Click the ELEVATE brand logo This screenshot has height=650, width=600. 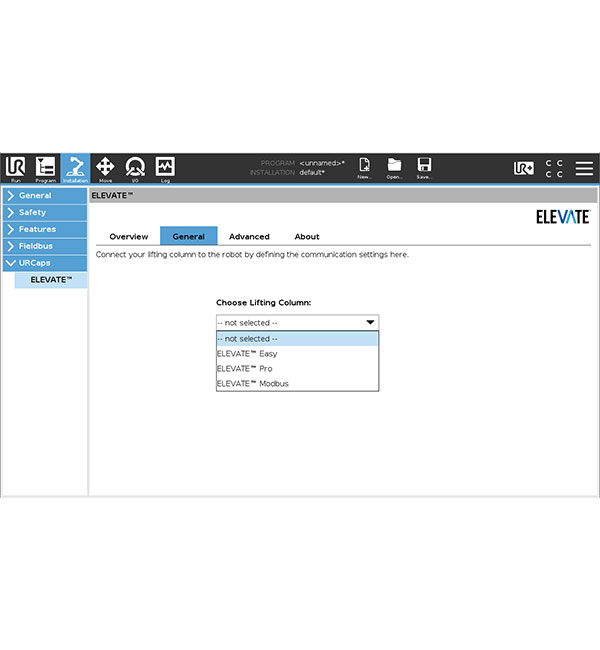(x=563, y=217)
